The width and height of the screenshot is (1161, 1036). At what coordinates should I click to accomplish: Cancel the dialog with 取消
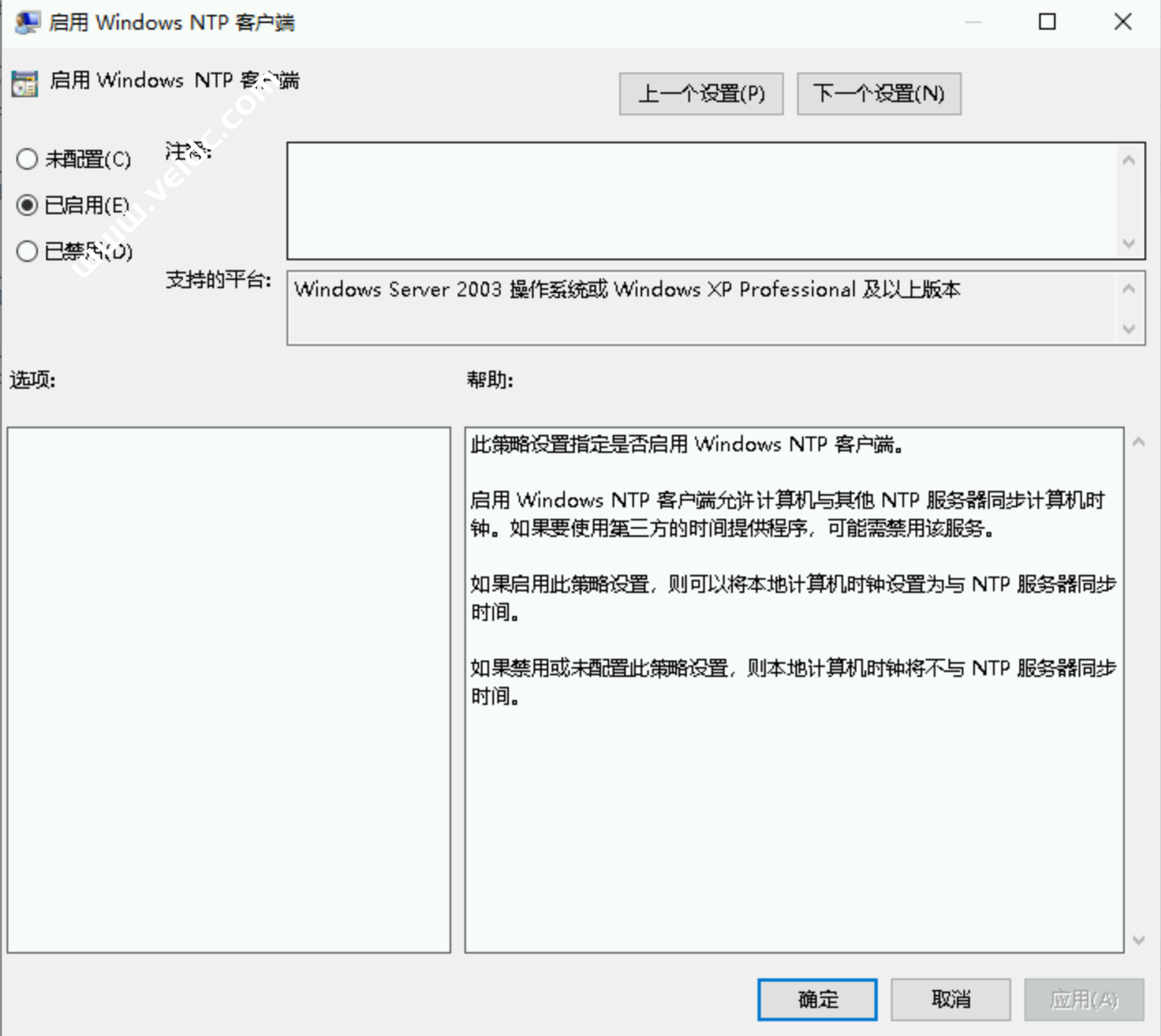(x=951, y=1000)
